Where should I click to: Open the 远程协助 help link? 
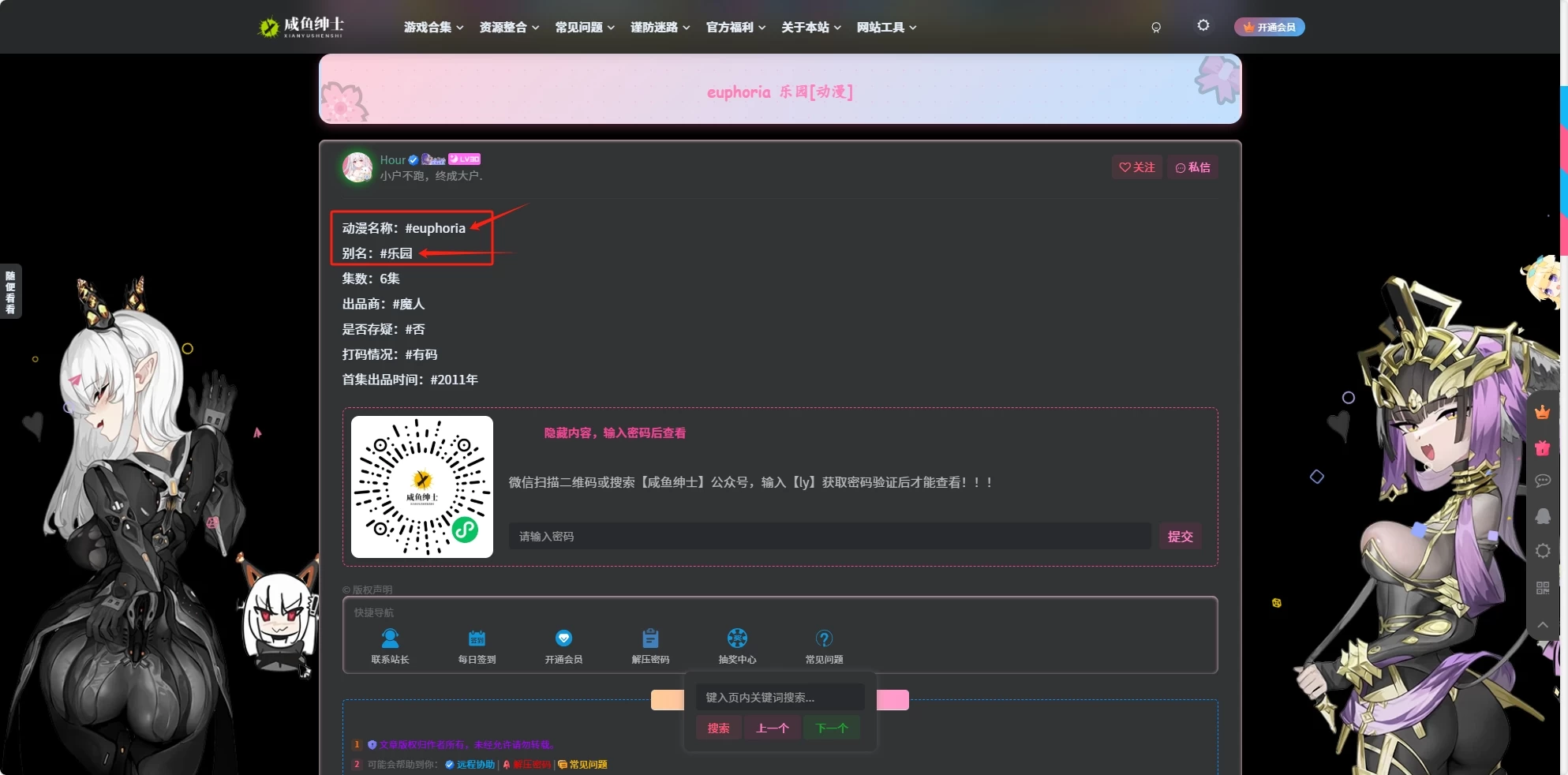[x=470, y=764]
